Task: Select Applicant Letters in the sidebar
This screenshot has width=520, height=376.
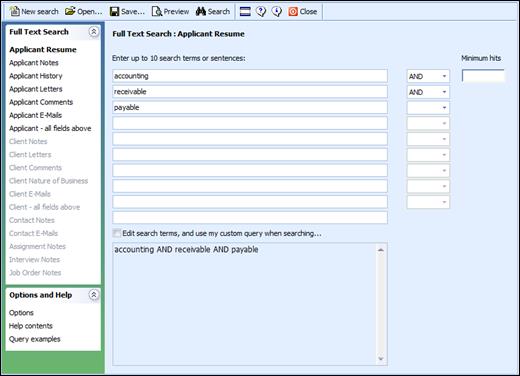Action: click(x=36, y=89)
